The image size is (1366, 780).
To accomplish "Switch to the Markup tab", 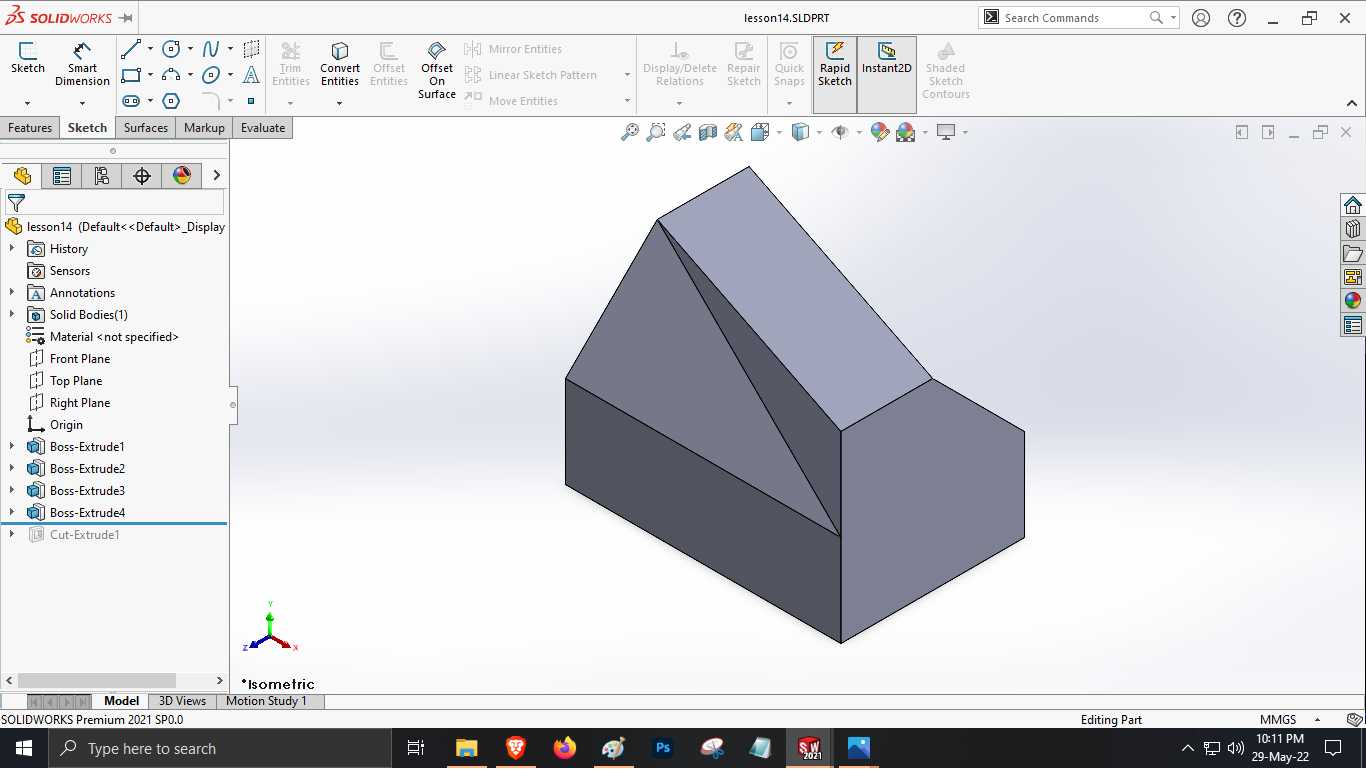I will click(204, 128).
